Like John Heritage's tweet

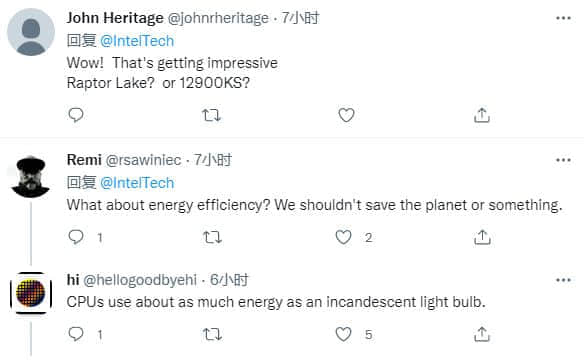coord(346,115)
